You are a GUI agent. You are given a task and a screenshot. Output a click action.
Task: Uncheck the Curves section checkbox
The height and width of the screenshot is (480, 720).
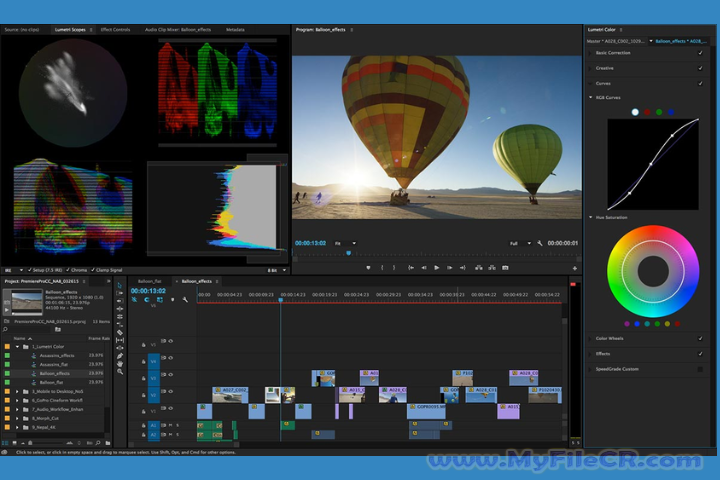click(x=700, y=83)
